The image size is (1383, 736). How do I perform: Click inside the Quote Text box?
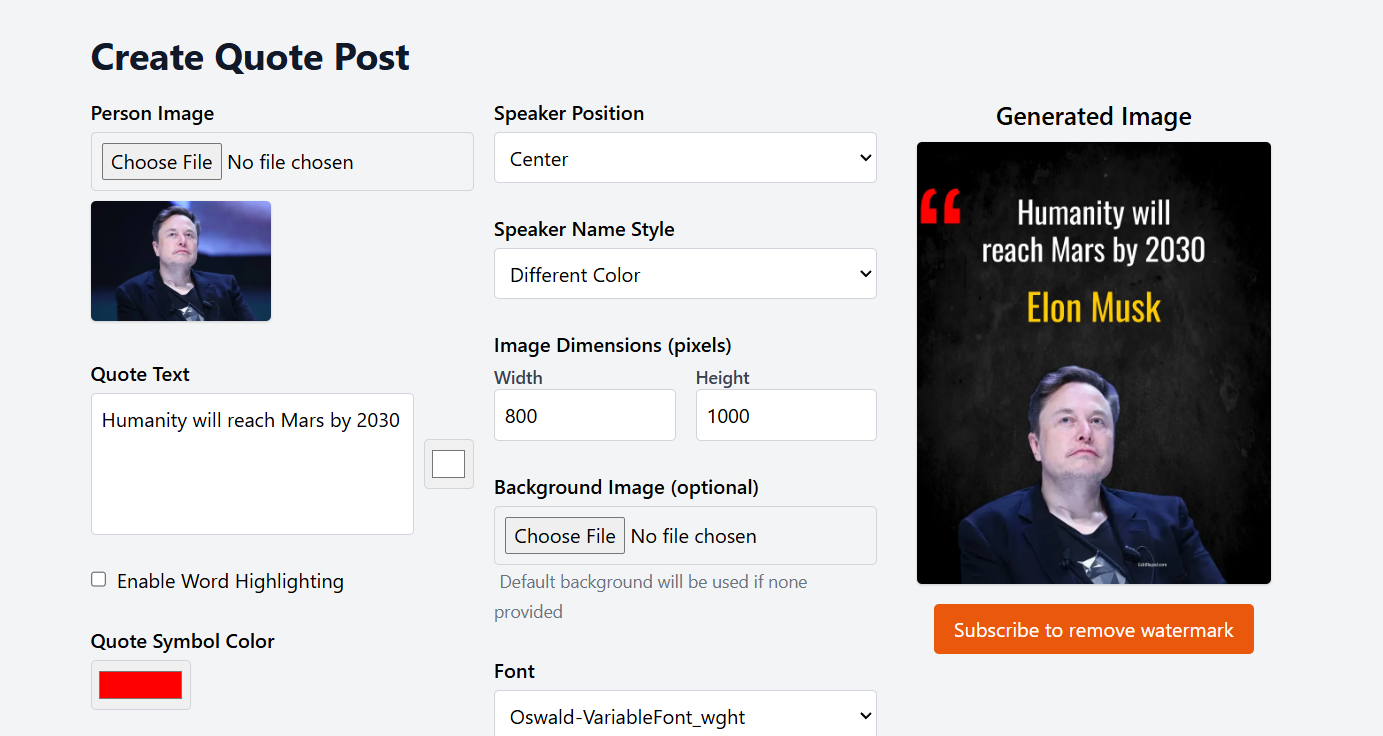pos(252,464)
